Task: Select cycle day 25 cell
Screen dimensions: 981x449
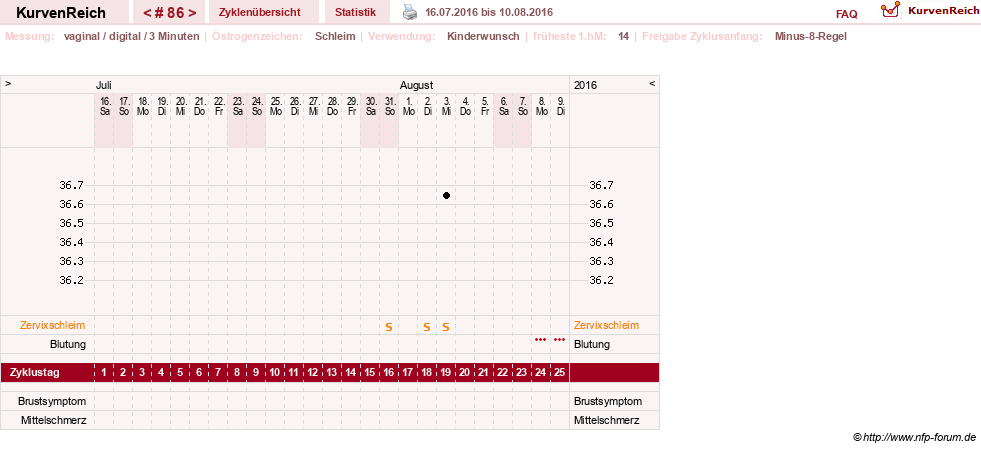Action: pos(560,373)
